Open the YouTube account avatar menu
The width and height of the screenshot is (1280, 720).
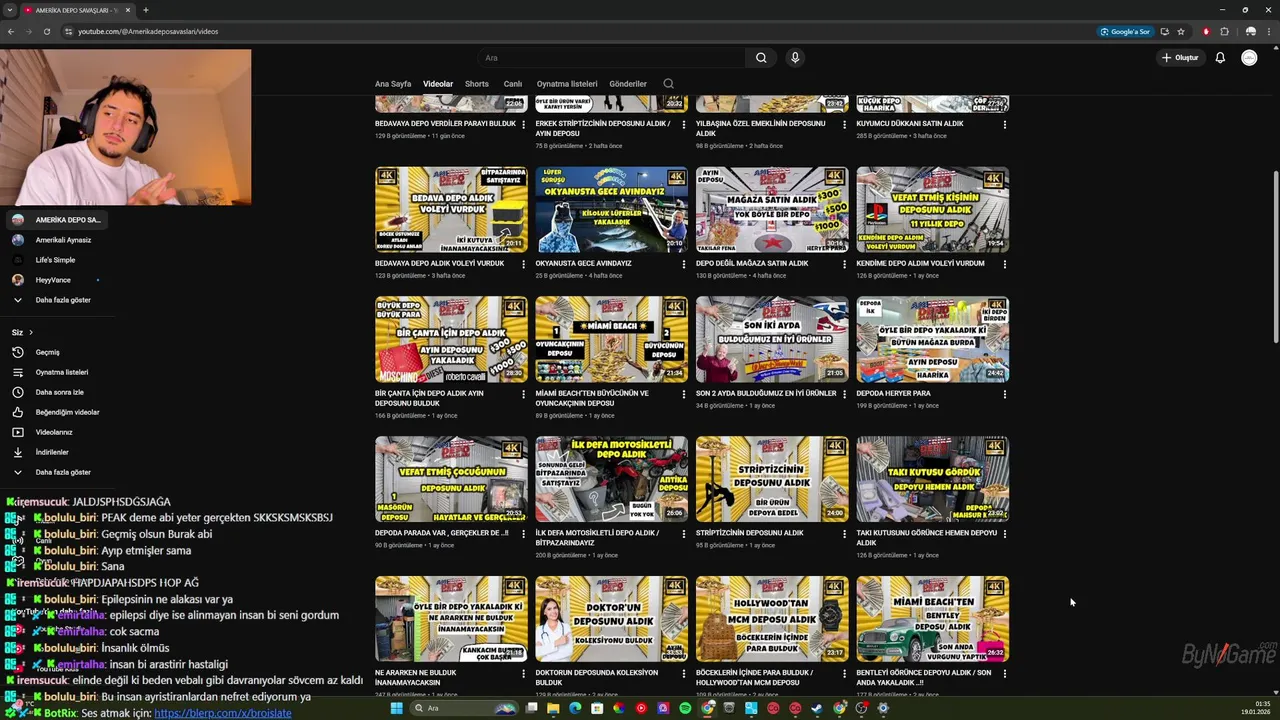tap(1249, 58)
